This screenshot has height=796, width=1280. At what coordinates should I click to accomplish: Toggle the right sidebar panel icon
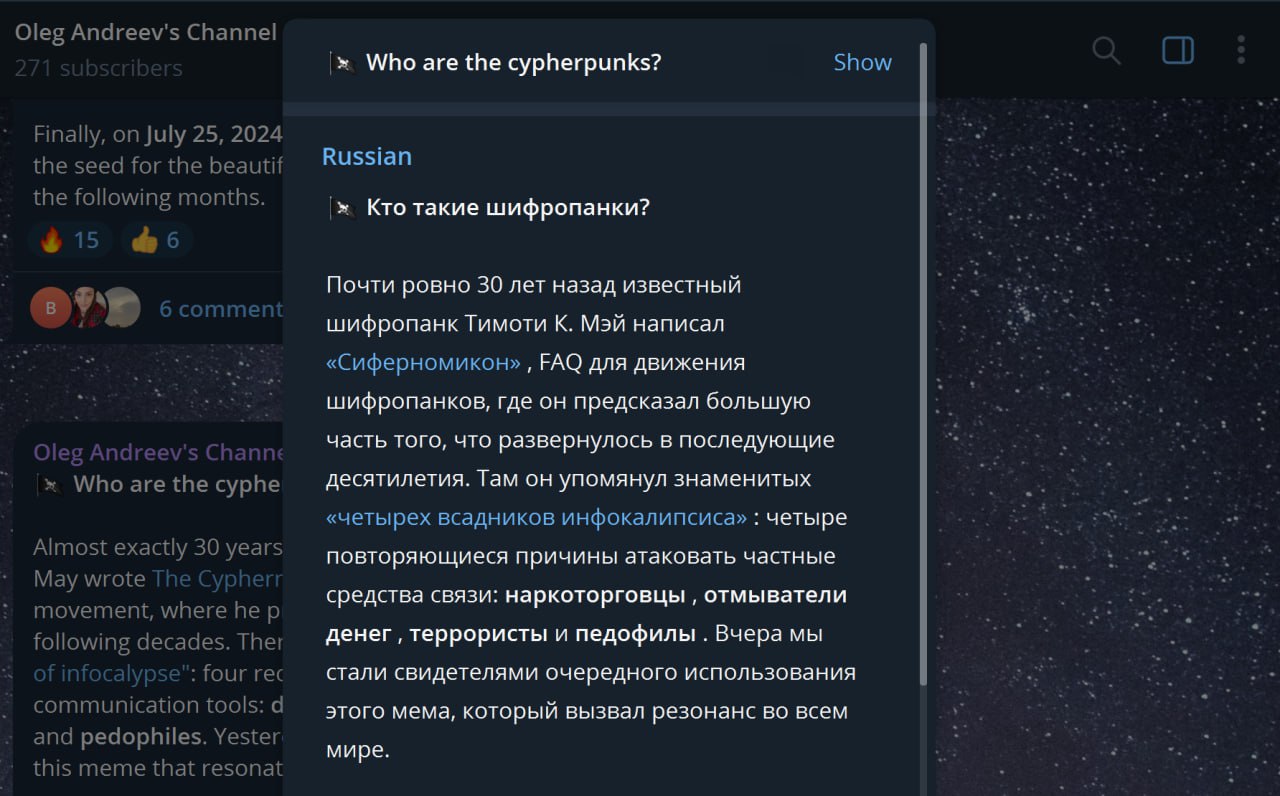coord(1178,50)
